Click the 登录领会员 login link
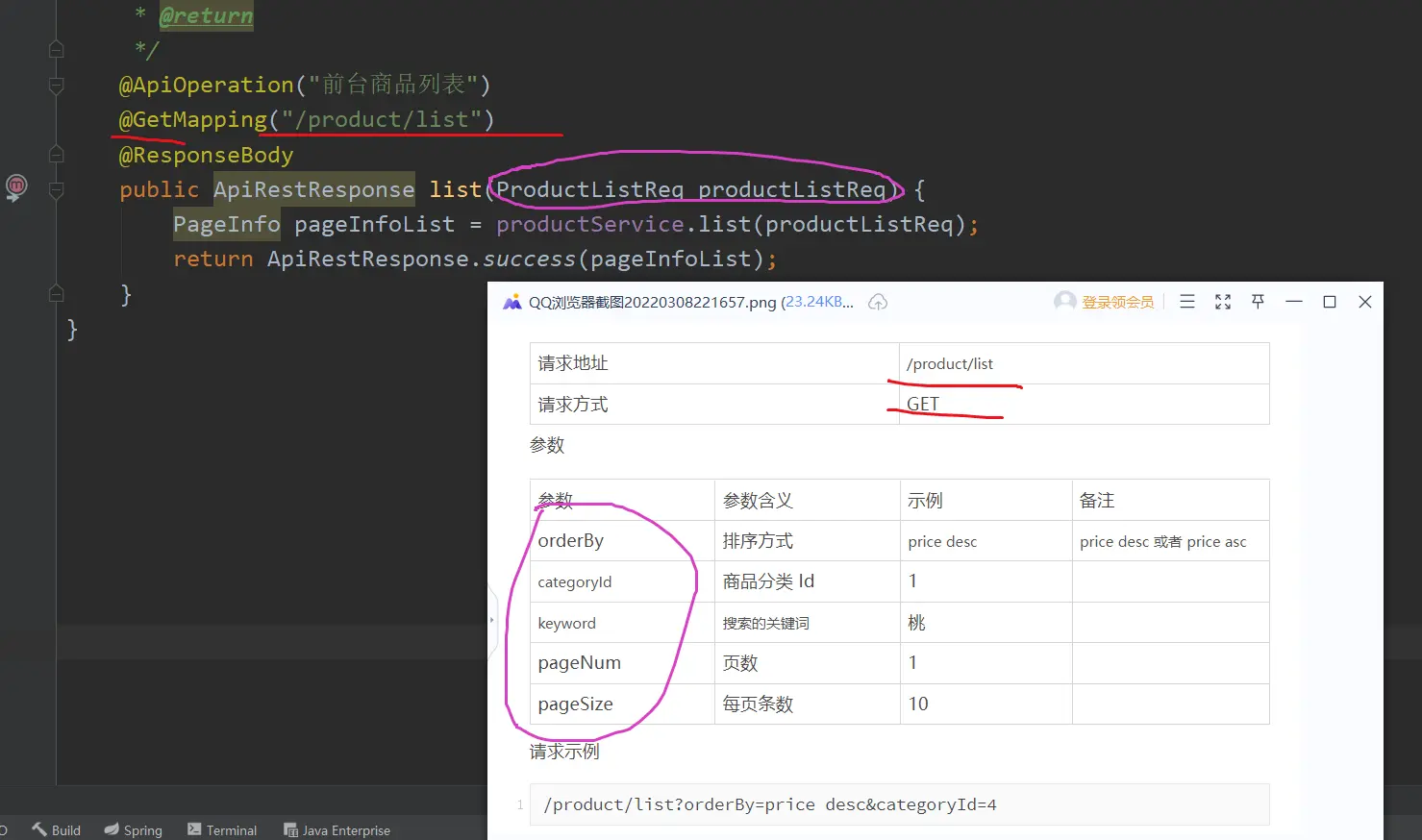 point(1117,302)
